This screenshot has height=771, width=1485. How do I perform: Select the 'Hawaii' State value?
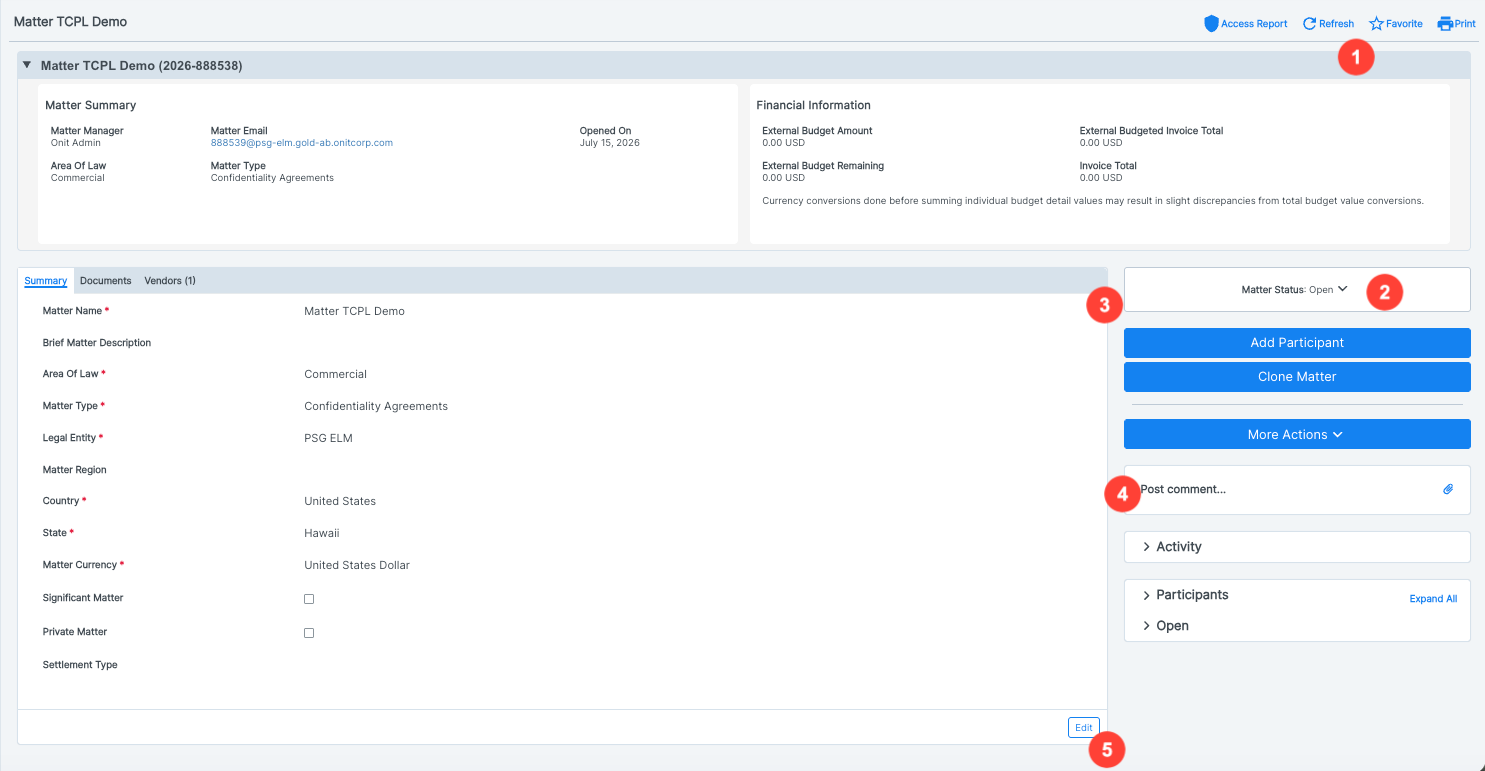click(x=322, y=533)
